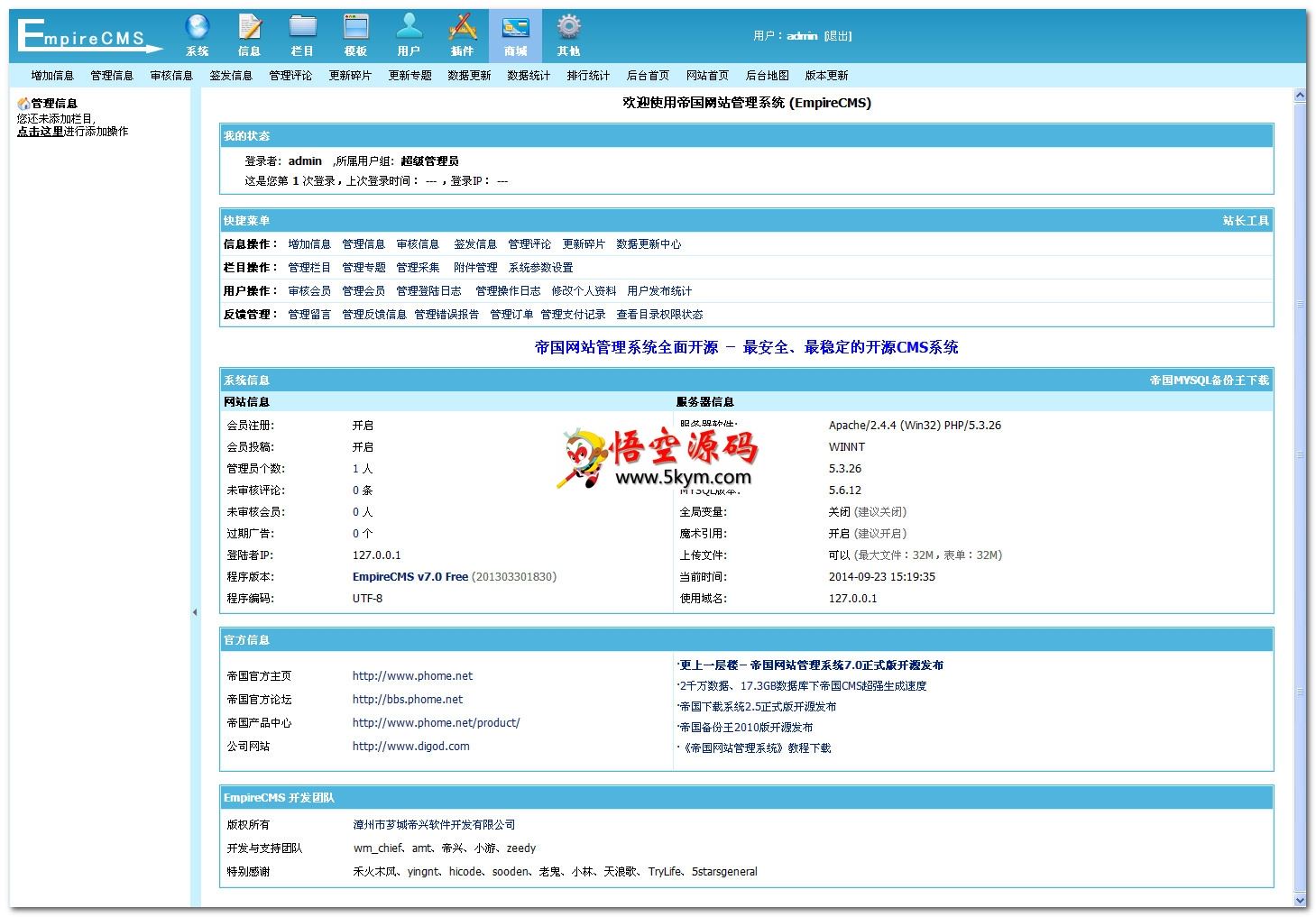1316x917 pixels.
Task: Click 审核会员 in the quick menu
Action: coord(309,291)
